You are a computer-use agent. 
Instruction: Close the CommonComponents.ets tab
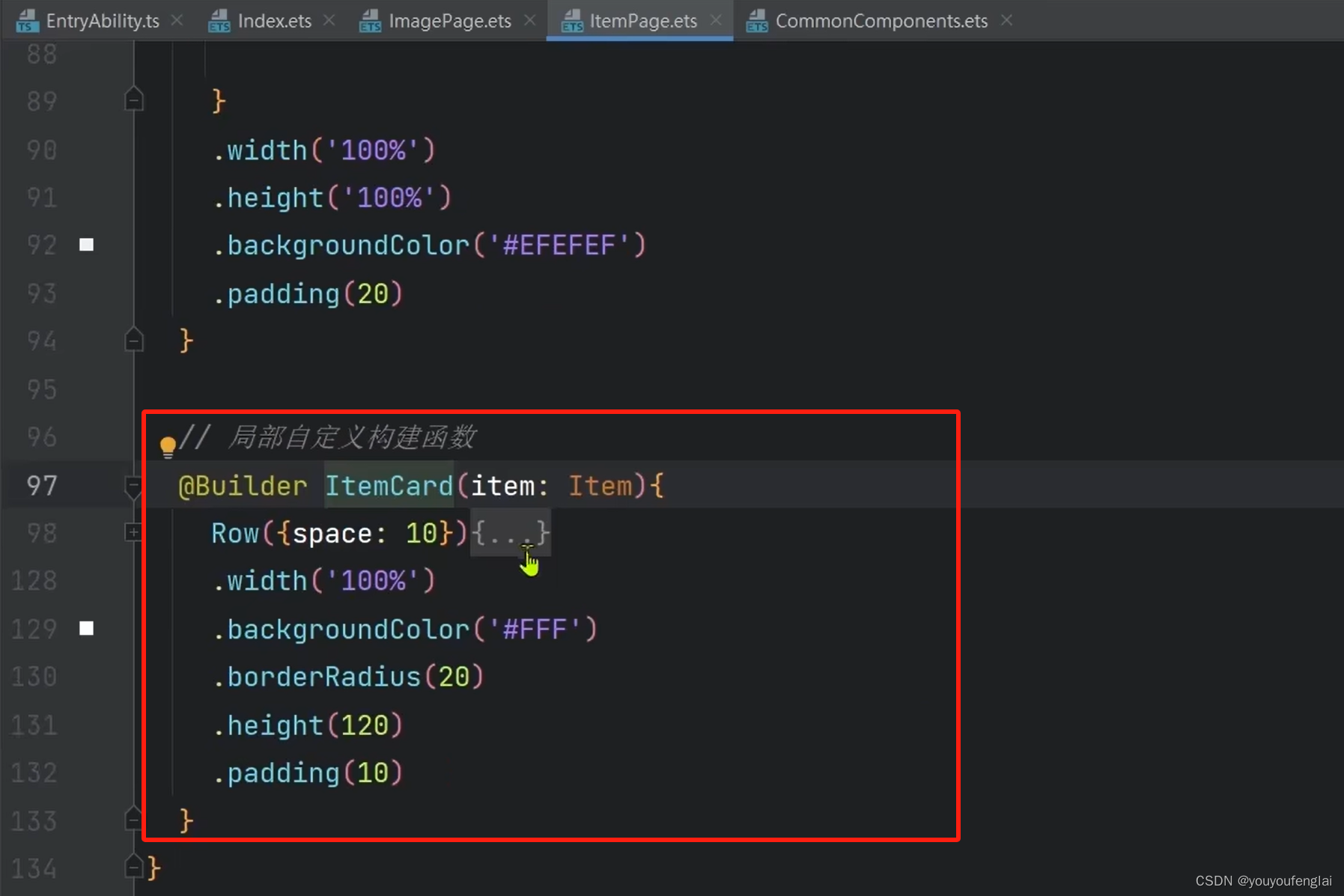tap(1007, 20)
